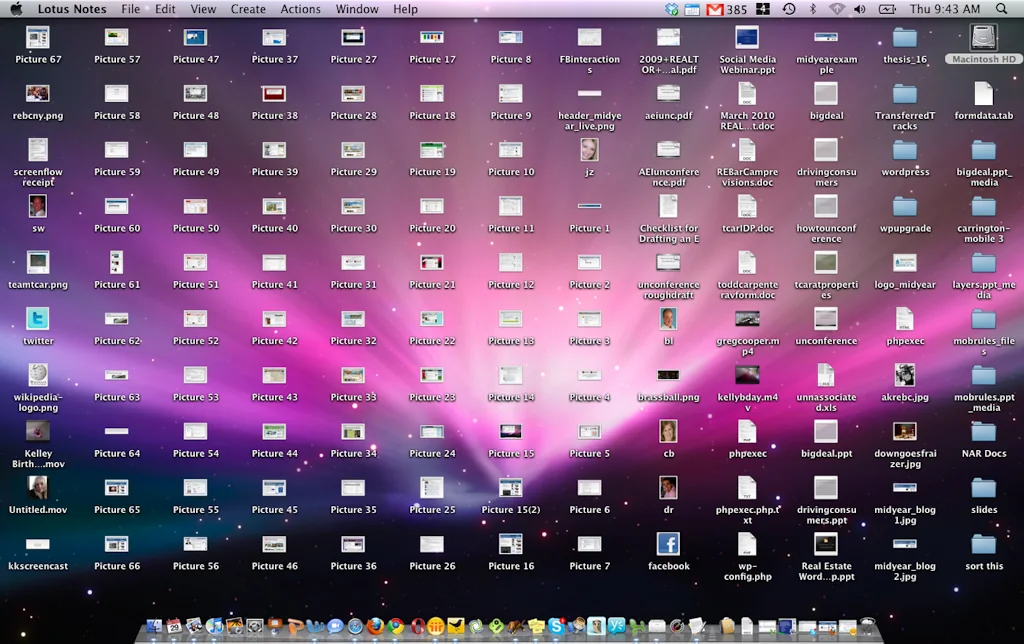Viewport: 1024px width, 644px height.
Task: Click the Gmail notifier showing 385
Action: click(x=727, y=9)
